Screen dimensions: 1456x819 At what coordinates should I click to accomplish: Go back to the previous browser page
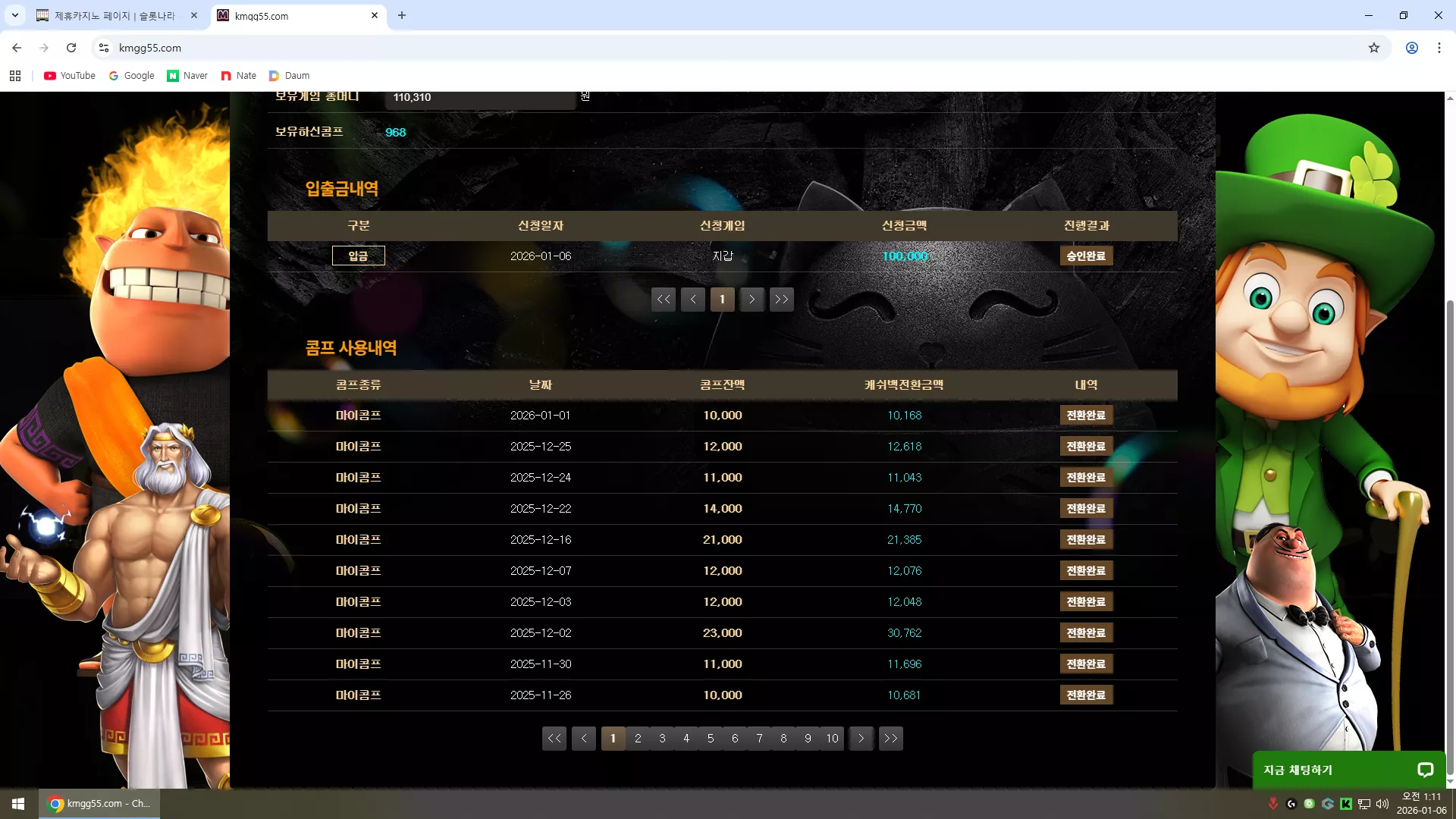(17, 48)
